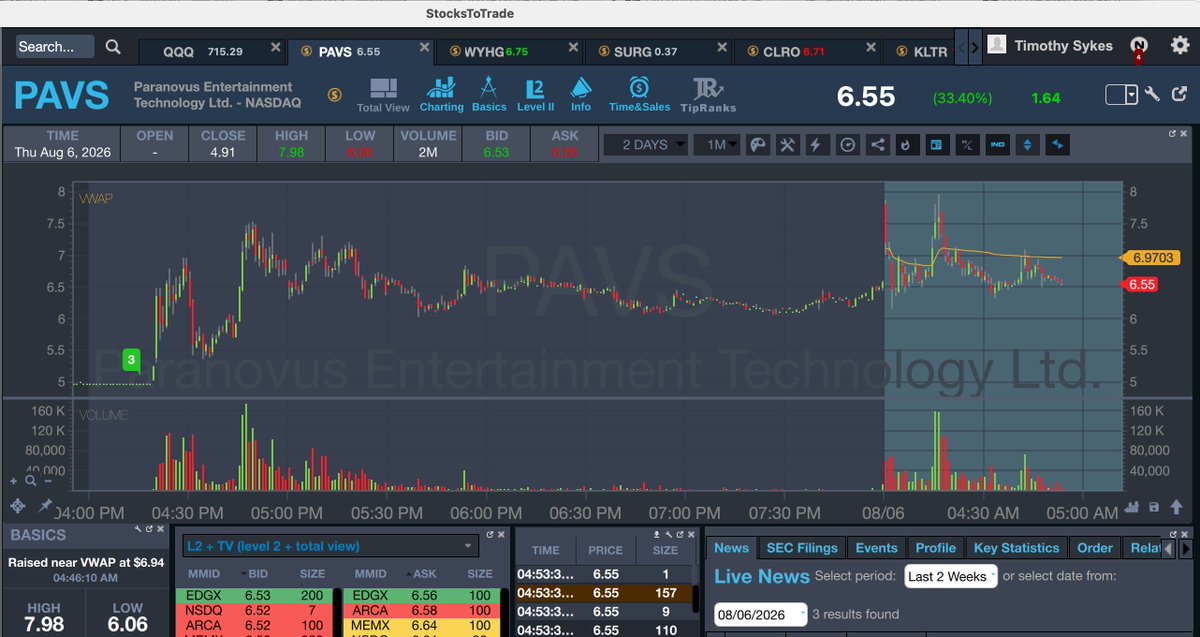Open chart color palette settings
The height and width of the screenshot is (637, 1200).
click(758, 144)
